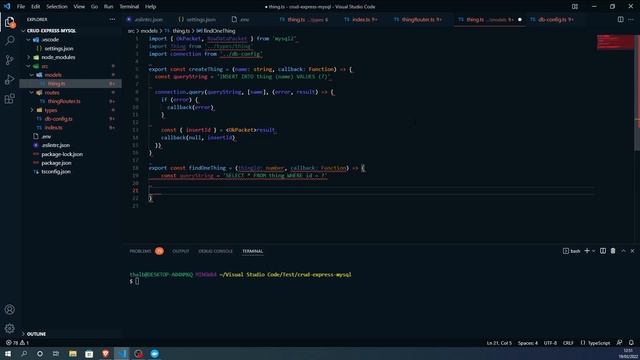Open the View menu
640x360 pixels.
click(x=79, y=7)
